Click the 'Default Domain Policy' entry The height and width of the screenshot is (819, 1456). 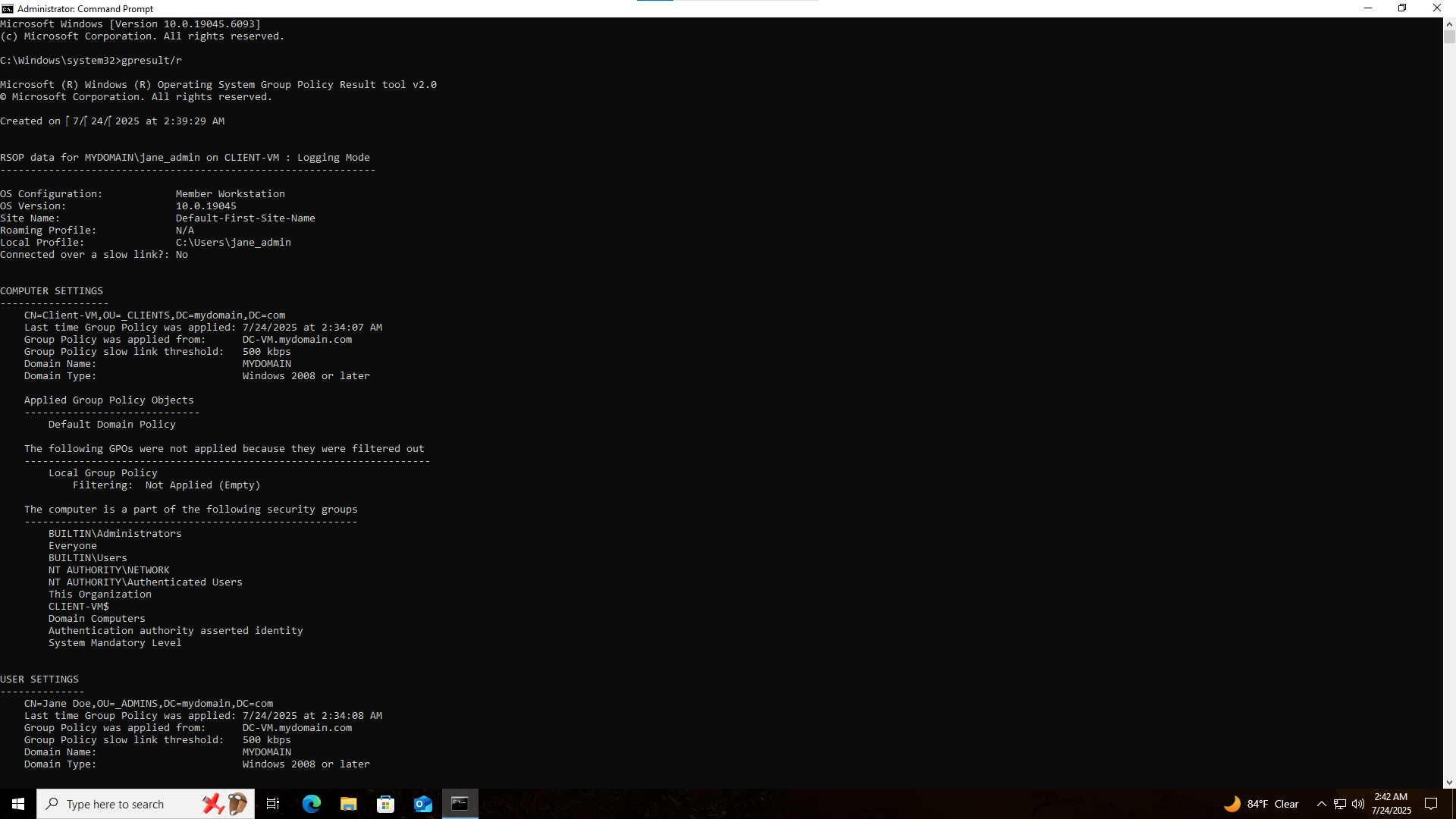pos(112,424)
